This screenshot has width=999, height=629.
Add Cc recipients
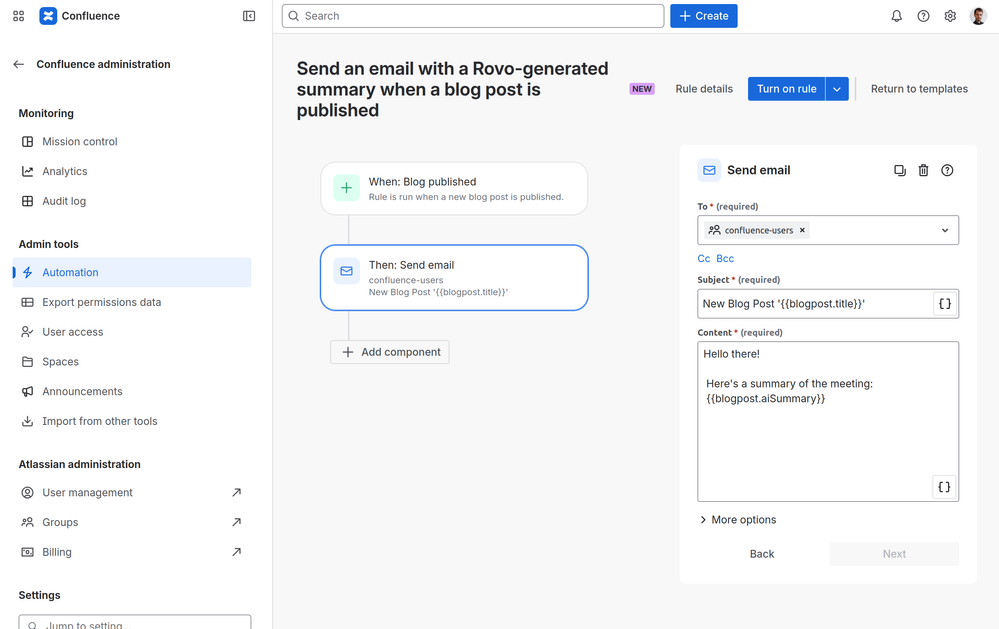[x=703, y=259]
